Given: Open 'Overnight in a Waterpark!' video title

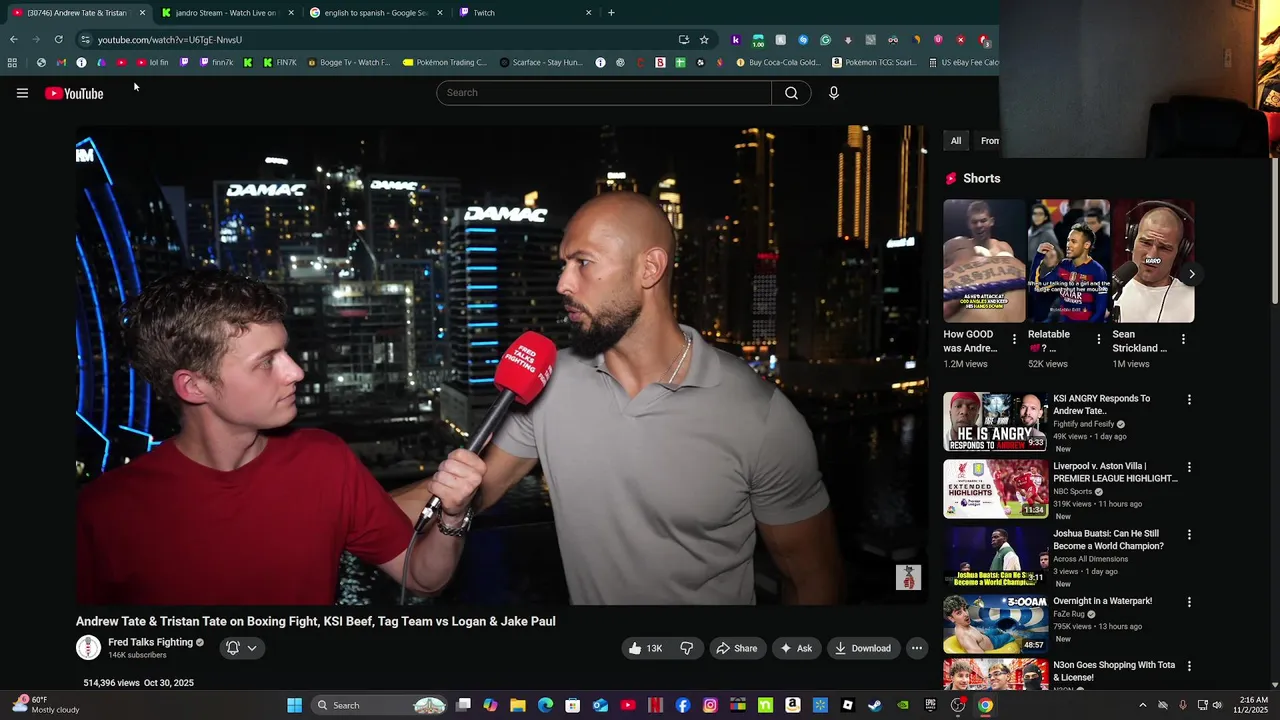Looking at the screenshot, I should coord(1102,601).
